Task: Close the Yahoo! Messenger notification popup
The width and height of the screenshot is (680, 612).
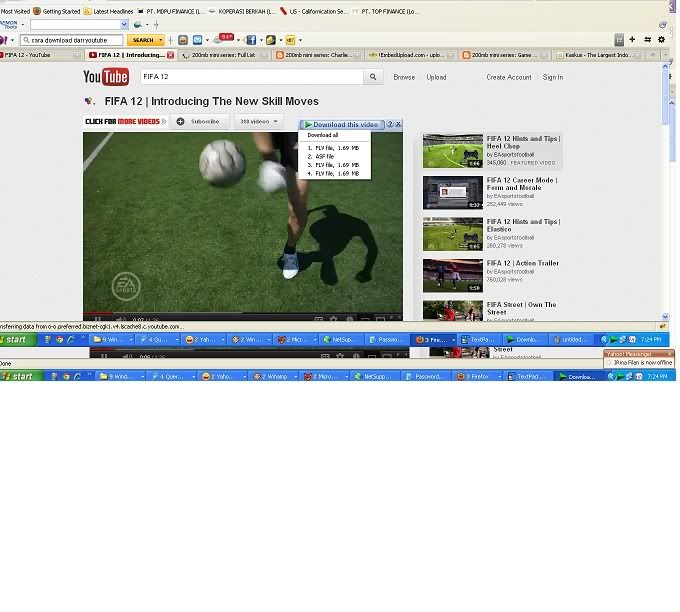Action: tap(670, 354)
